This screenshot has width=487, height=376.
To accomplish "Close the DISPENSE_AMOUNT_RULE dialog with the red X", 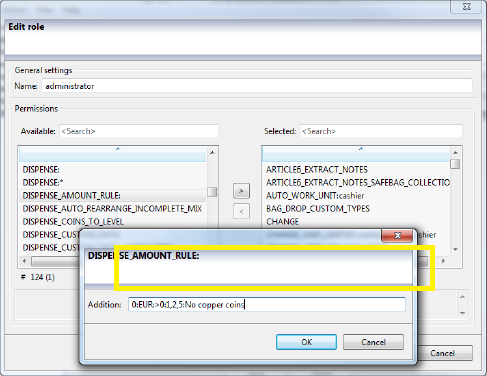I will click(397, 236).
